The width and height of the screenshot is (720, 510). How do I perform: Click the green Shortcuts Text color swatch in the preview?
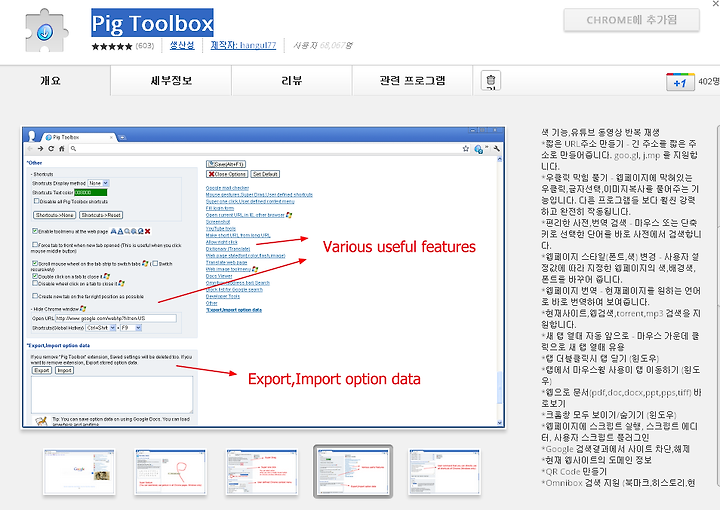point(90,192)
